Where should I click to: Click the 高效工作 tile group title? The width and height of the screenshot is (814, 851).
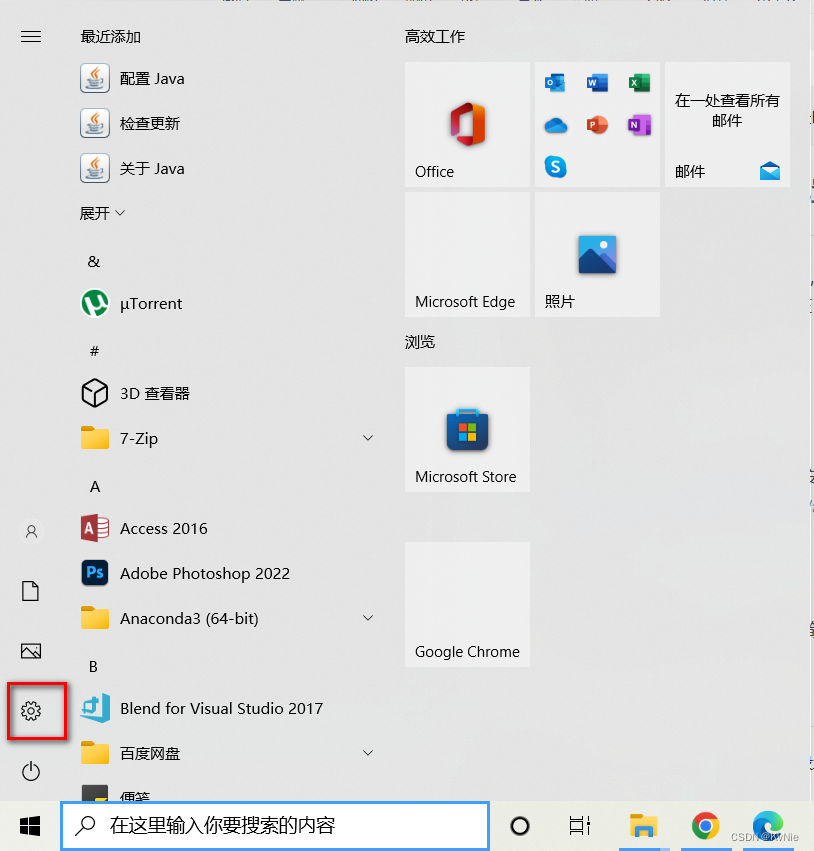click(435, 36)
